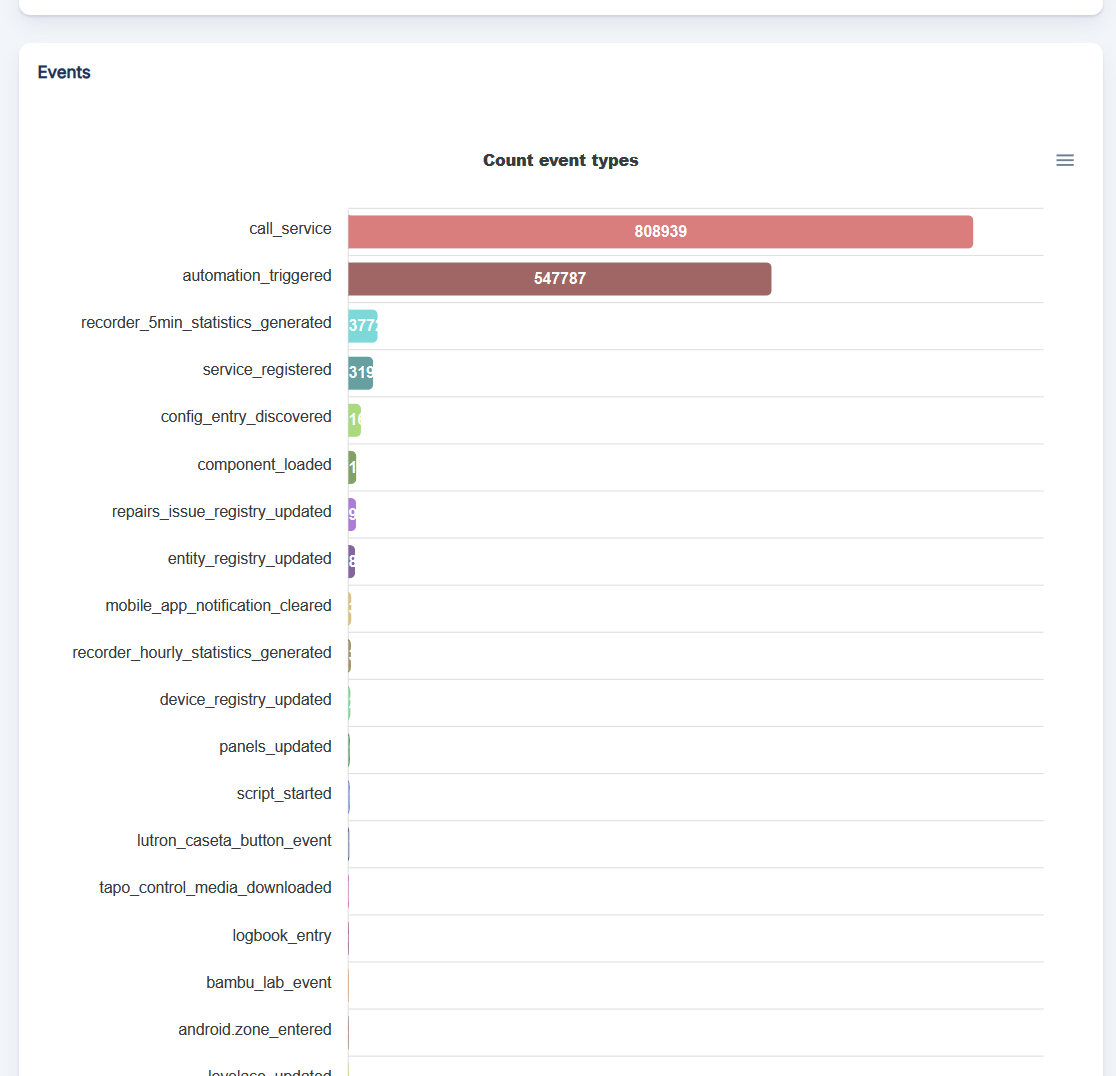
Task: Click the lutron_caseta_button_event label
Action: pos(234,840)
